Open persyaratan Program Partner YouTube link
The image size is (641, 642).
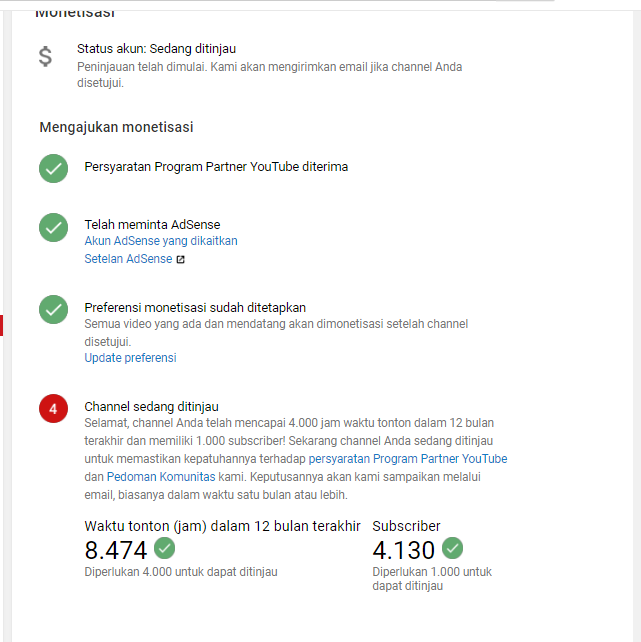click(408, 459)
